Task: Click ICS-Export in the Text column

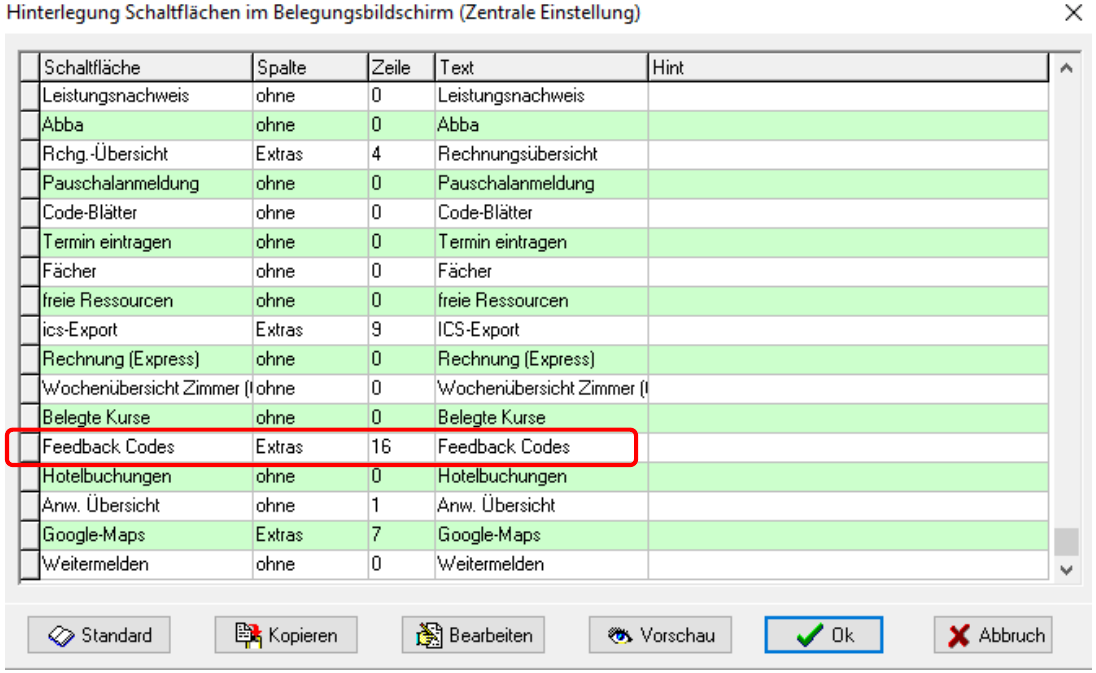Action: tap(541, 330)
